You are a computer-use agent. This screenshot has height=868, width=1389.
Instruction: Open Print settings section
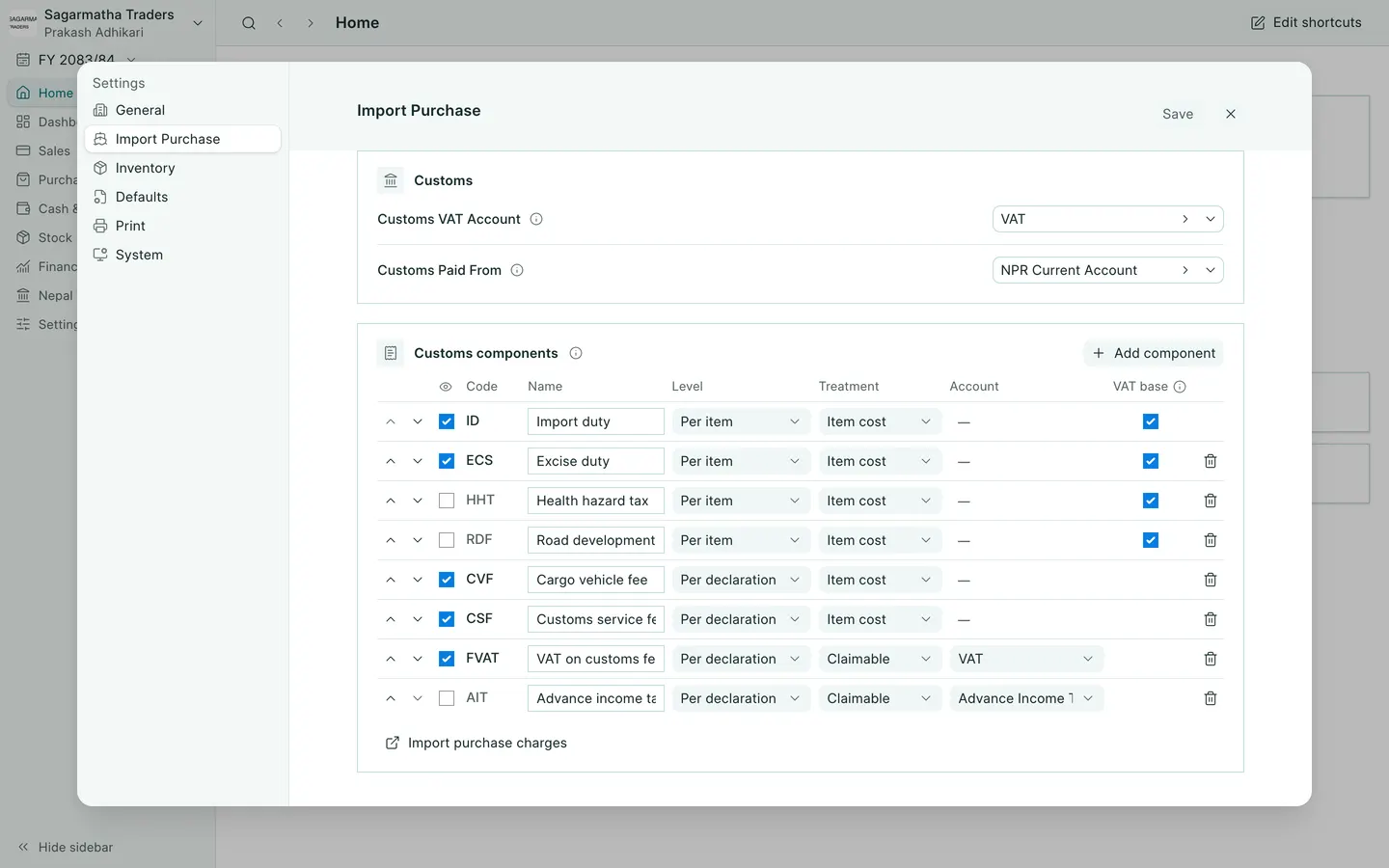click(x=183, y=226)
